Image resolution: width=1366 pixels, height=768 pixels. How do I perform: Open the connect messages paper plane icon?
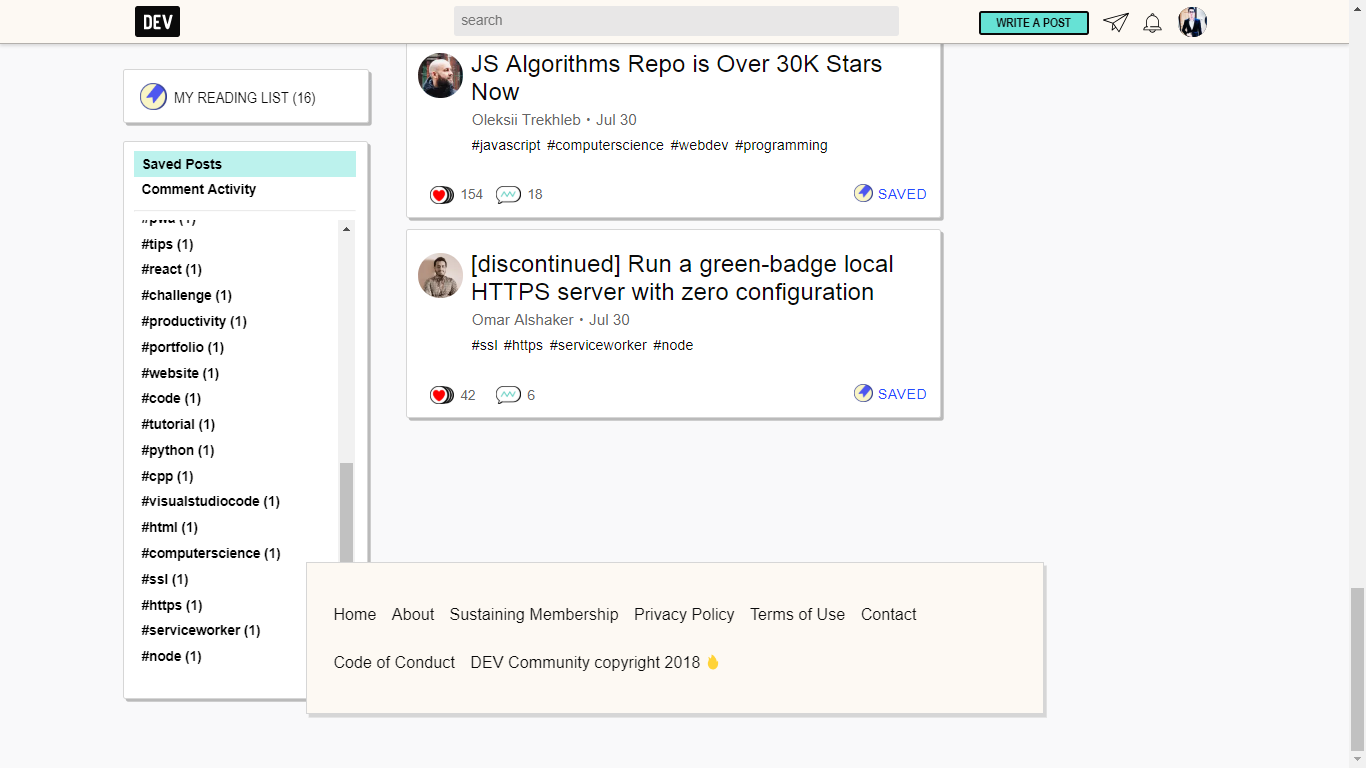pos(1116,22)
